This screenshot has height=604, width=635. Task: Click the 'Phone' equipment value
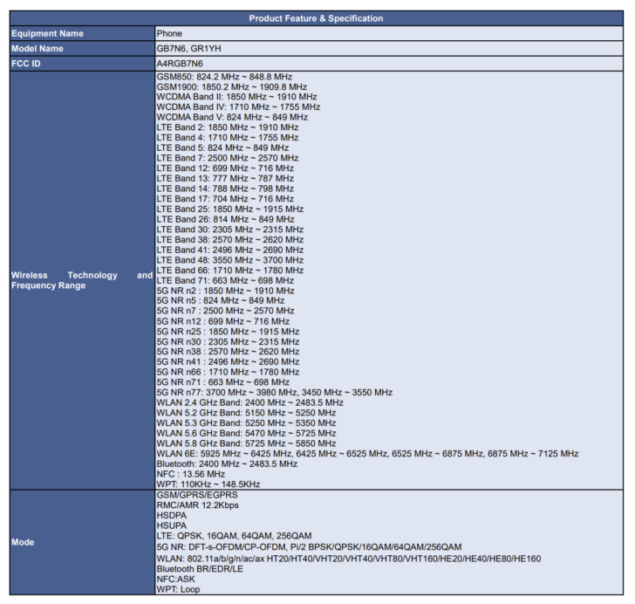[169, 34]
